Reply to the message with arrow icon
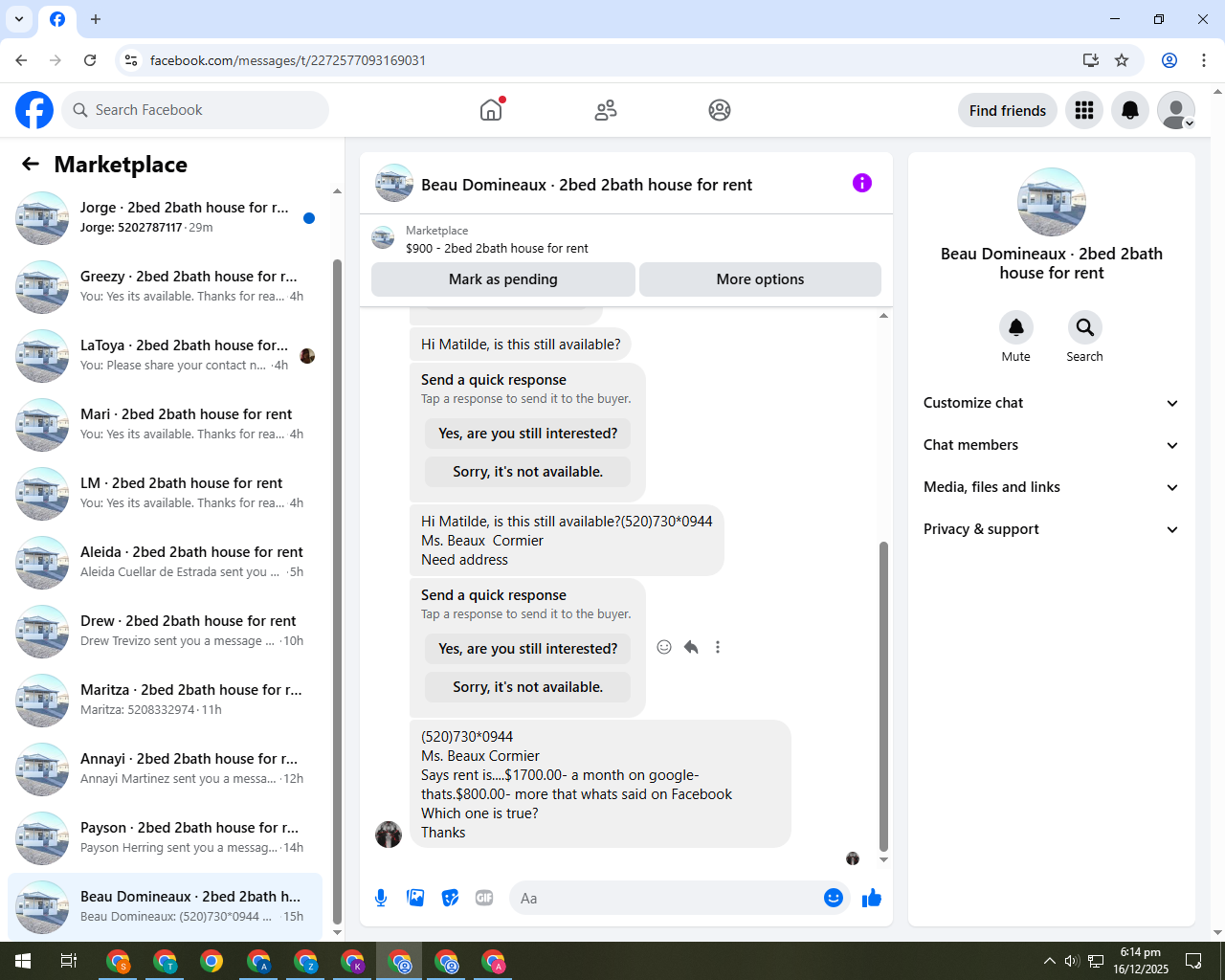Viewport: 1225px width, 980px height. coord(691,647)
